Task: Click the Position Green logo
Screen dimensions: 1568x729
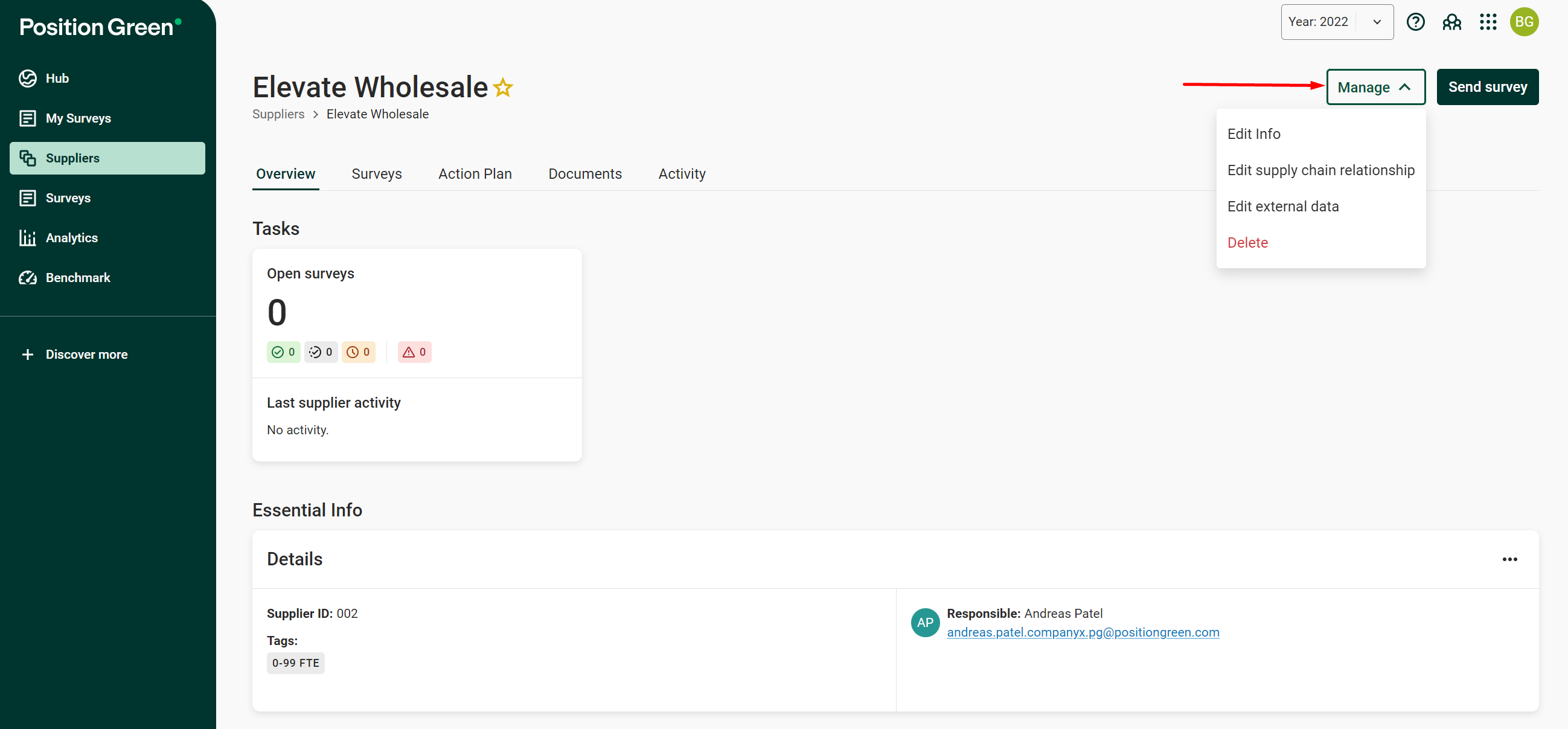Action: [x=100, y=27]
